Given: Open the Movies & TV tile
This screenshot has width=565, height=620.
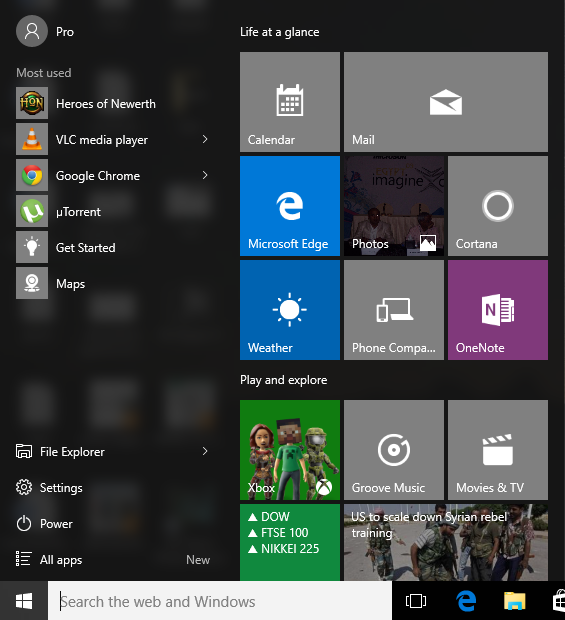Looking at the screenshot, I should coord(498,450).
